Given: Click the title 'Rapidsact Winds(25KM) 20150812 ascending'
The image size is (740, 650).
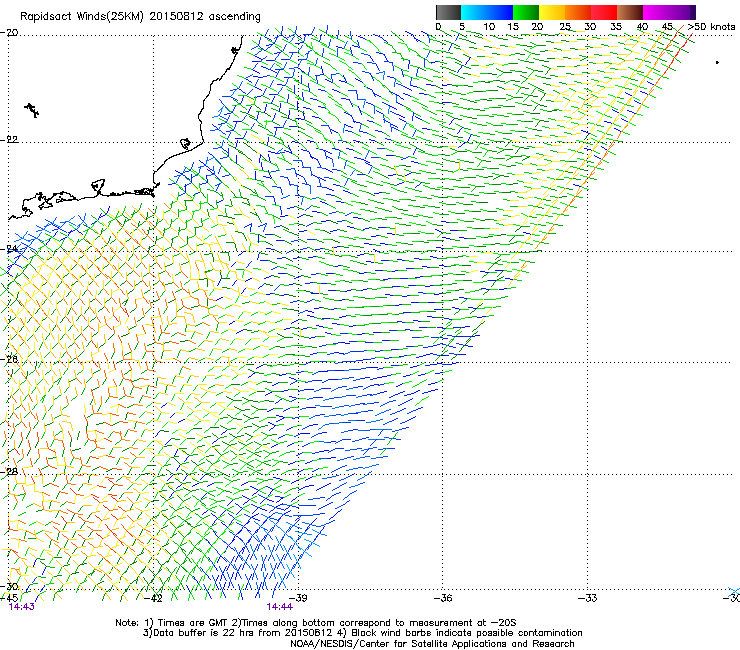Looking at the screenshot, I should 140,17.
